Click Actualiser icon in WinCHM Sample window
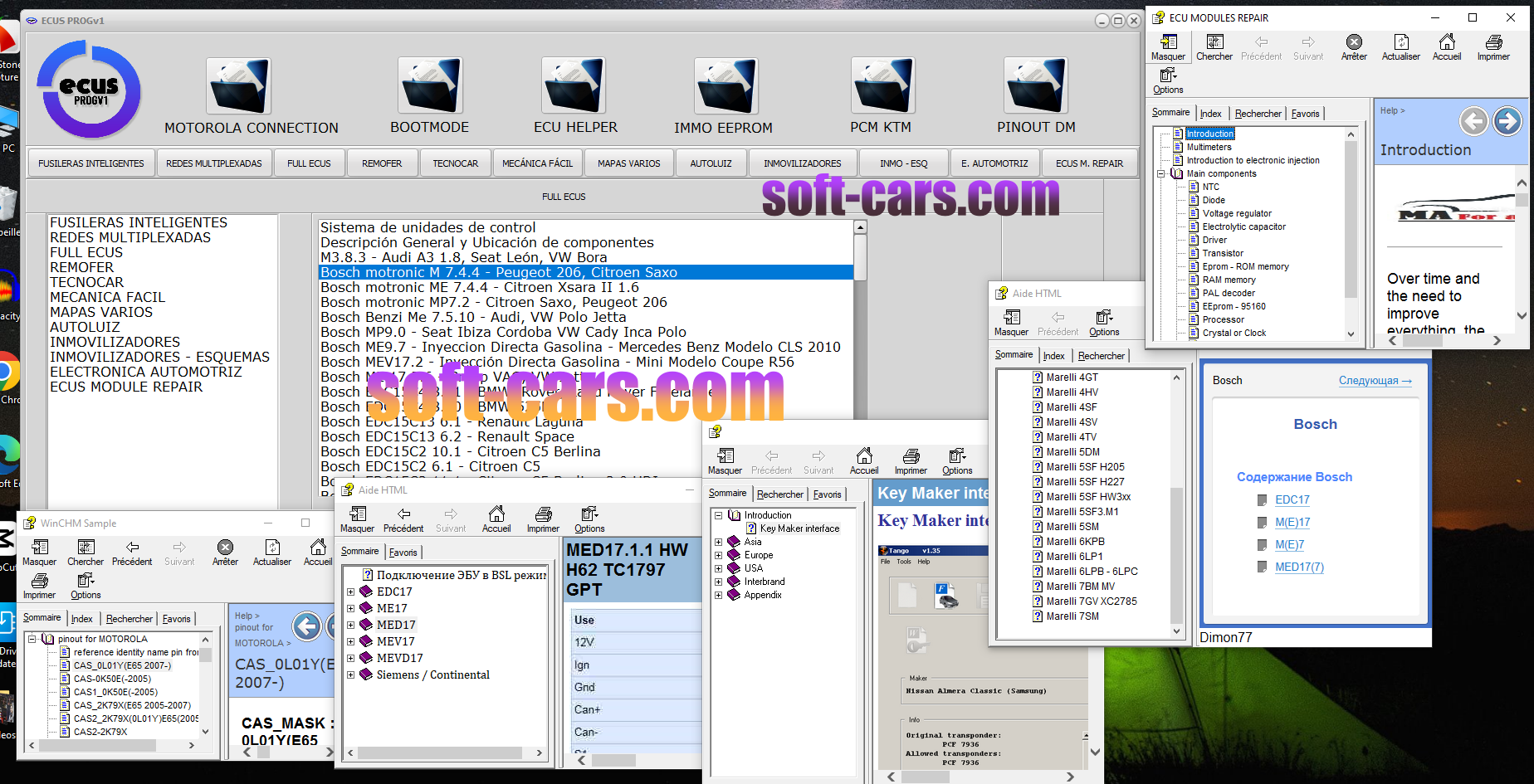 272,553
